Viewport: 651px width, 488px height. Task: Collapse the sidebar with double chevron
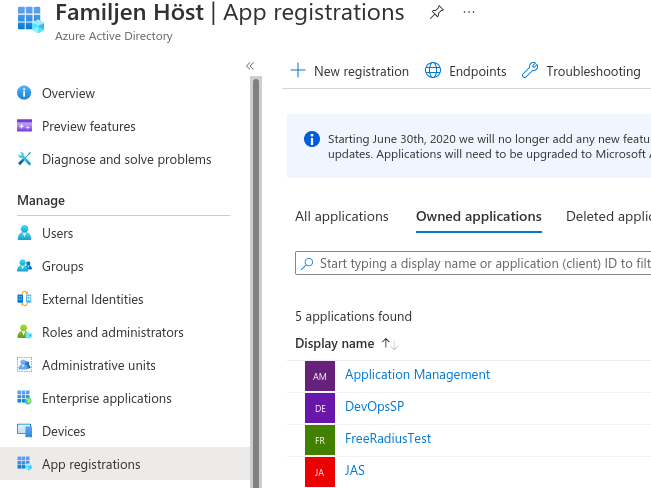point(250,66)
